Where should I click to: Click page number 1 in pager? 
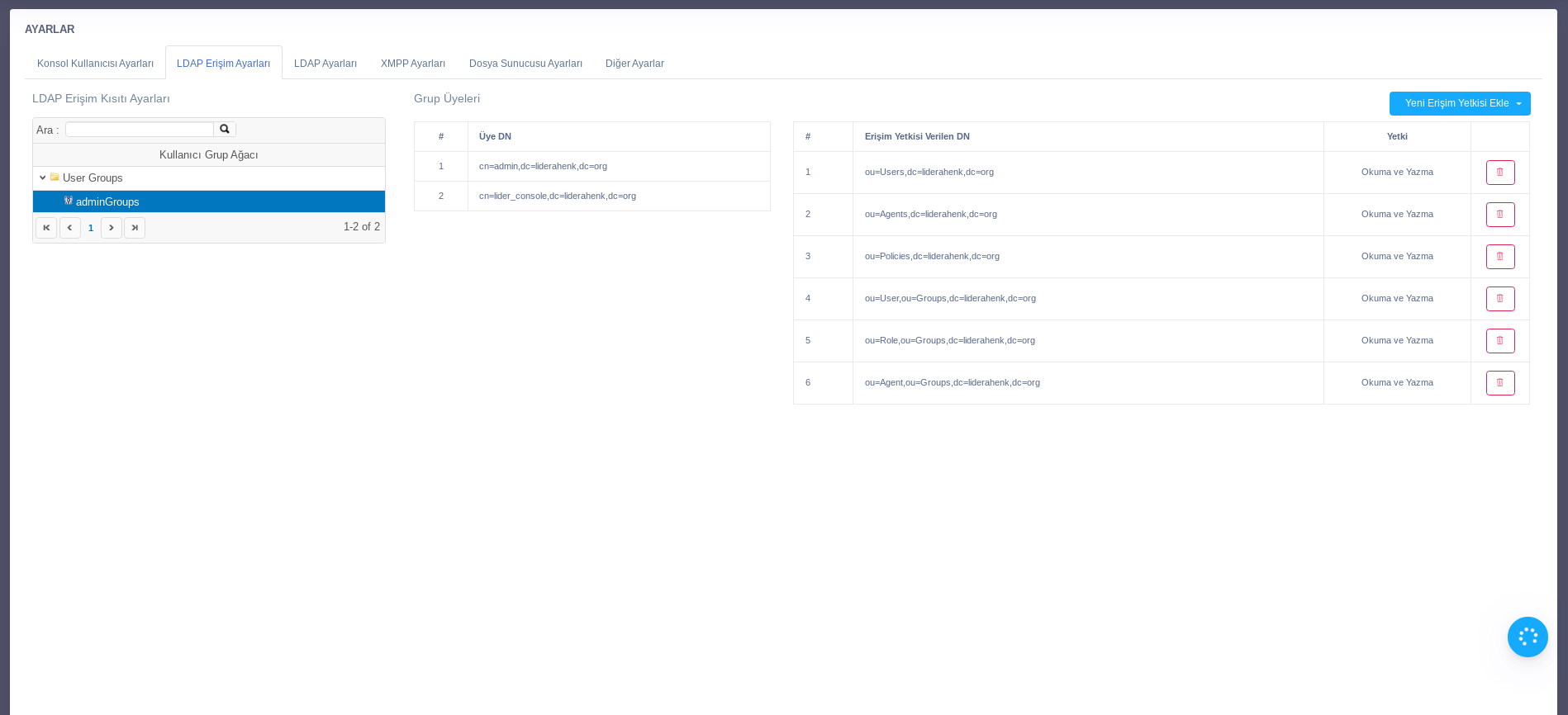click(91, 228)
